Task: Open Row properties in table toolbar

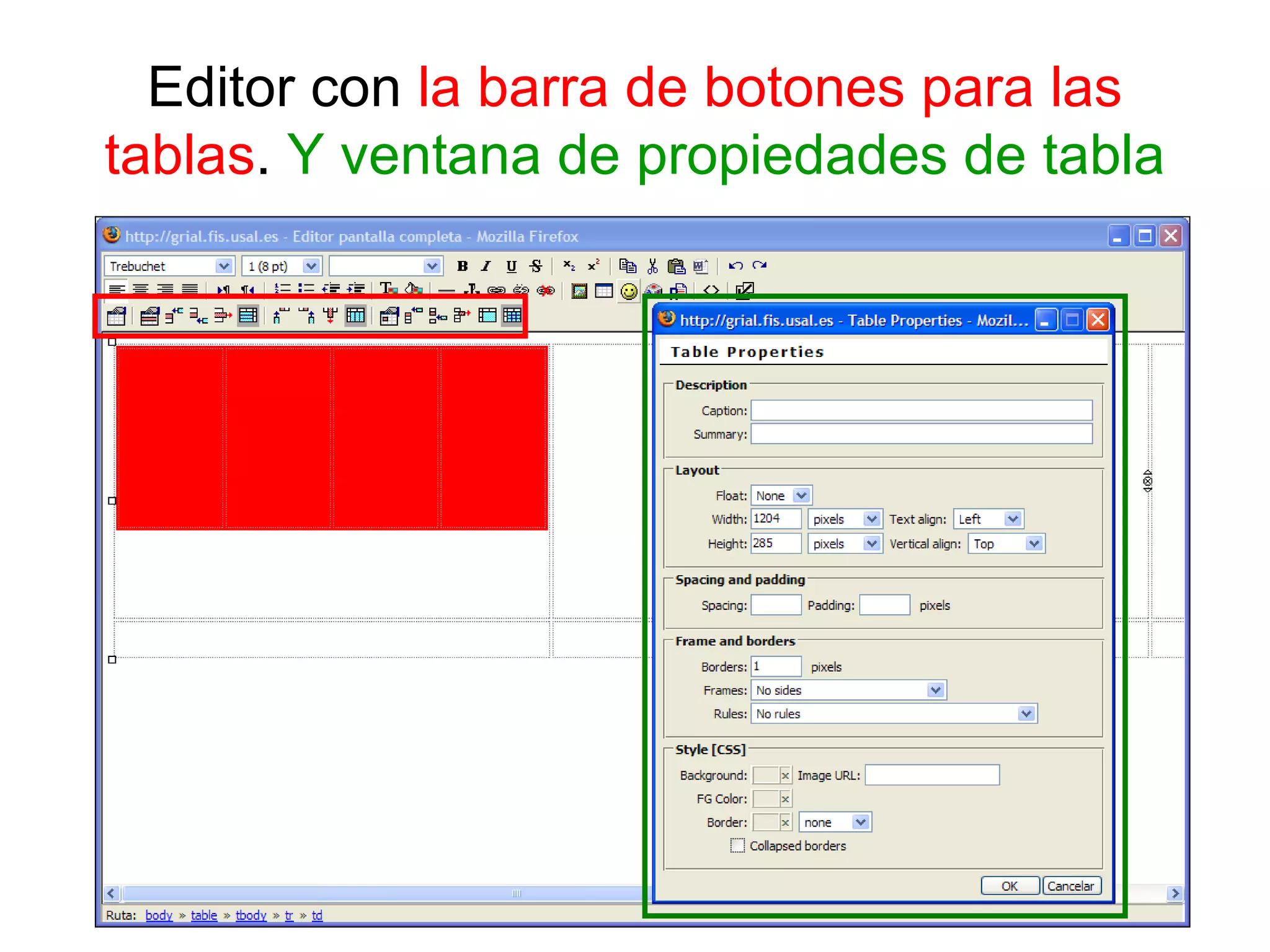Action: (149, 316)
